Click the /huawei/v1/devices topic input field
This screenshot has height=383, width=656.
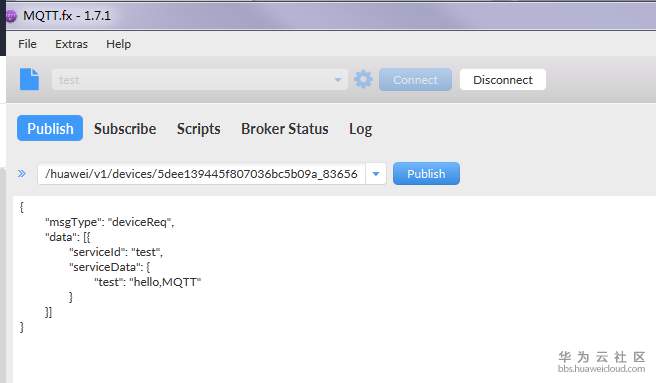(x=201, y=174)
